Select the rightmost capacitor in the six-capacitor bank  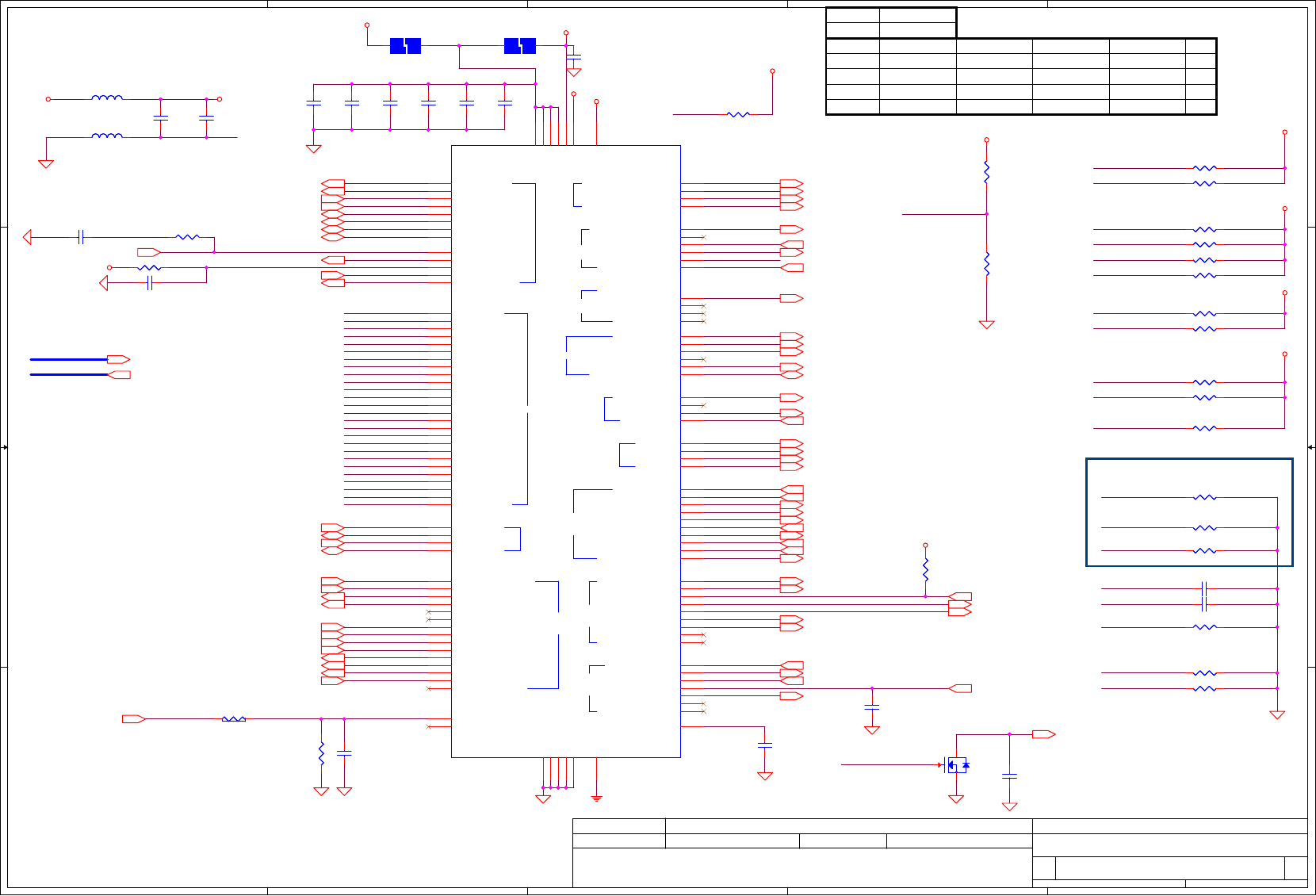(x=505, y=103)
